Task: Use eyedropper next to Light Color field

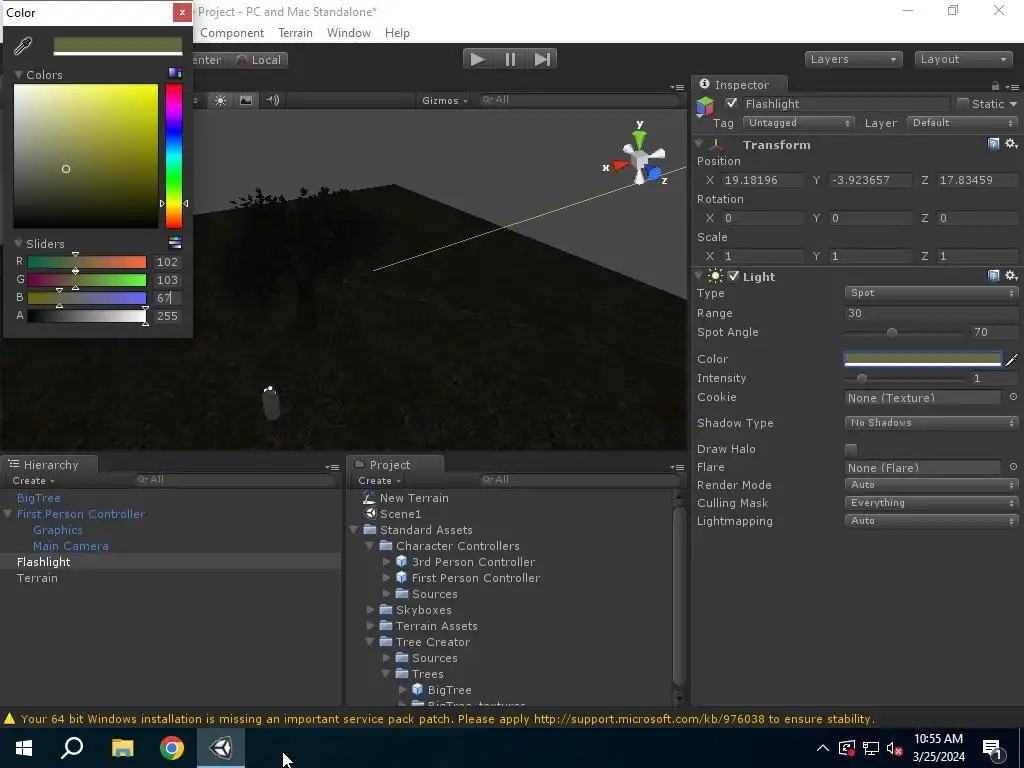Action: pos(1012,359)
